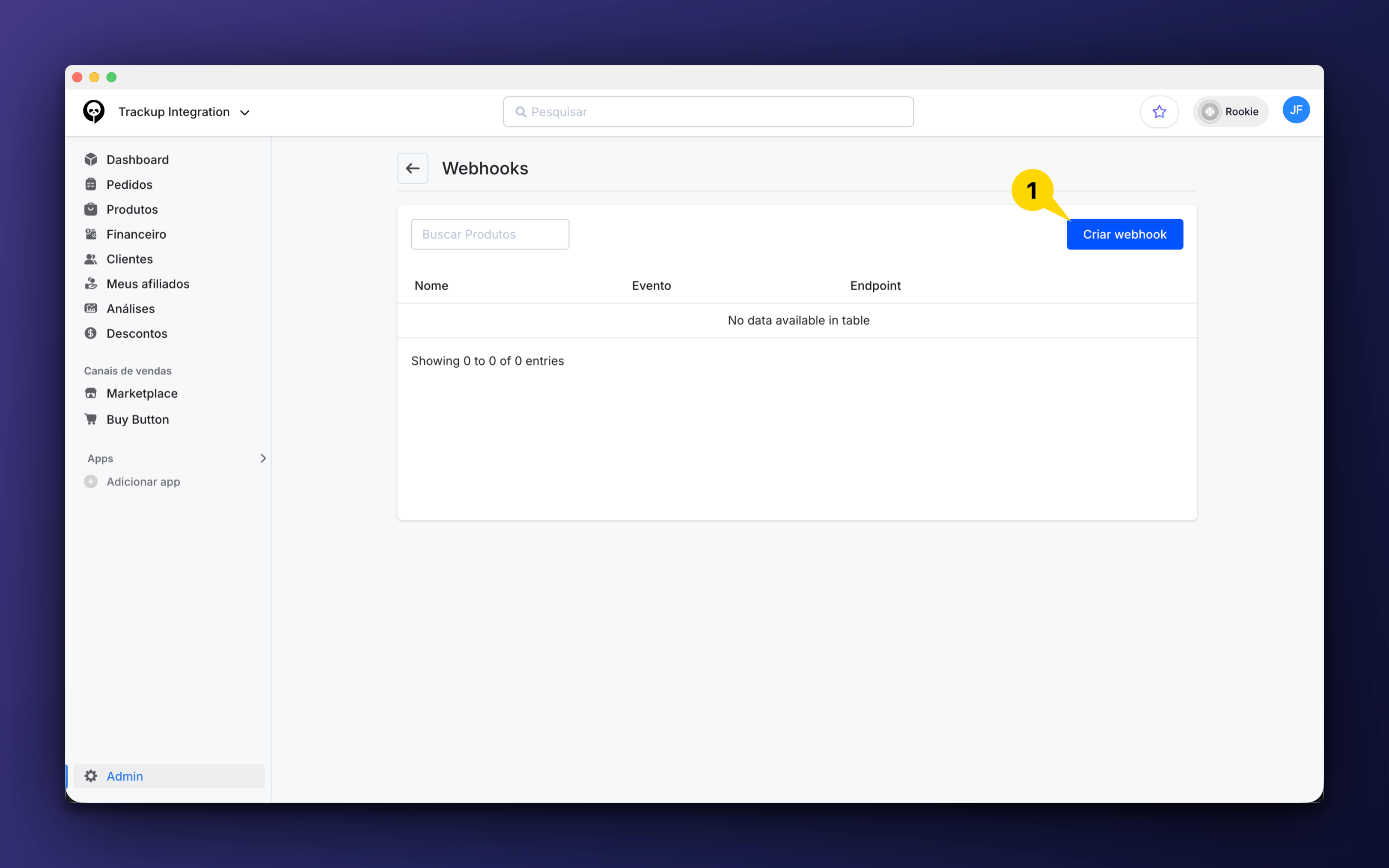Open Dashboard in the sidebar
1389x868 pixels.
point(138,160)
